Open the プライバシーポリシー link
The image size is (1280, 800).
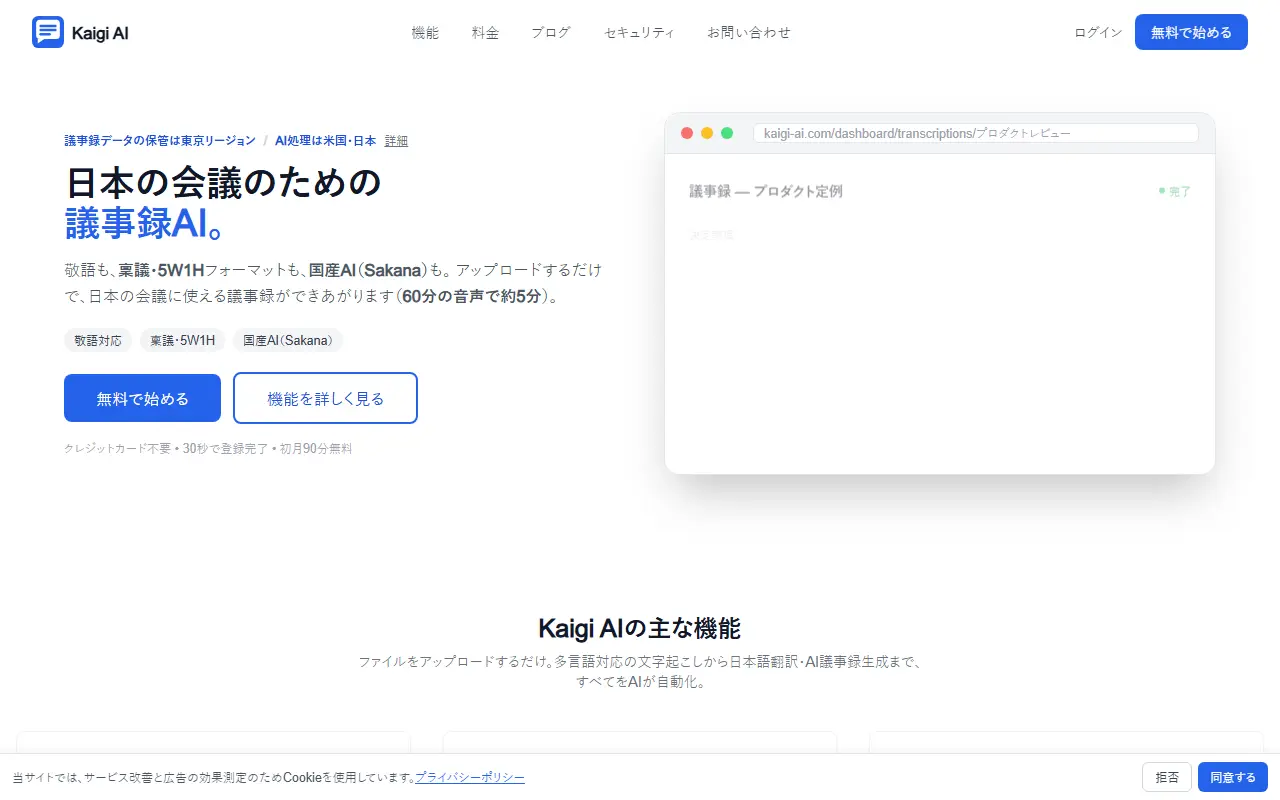pyautogui.click(x=470, y=777)
